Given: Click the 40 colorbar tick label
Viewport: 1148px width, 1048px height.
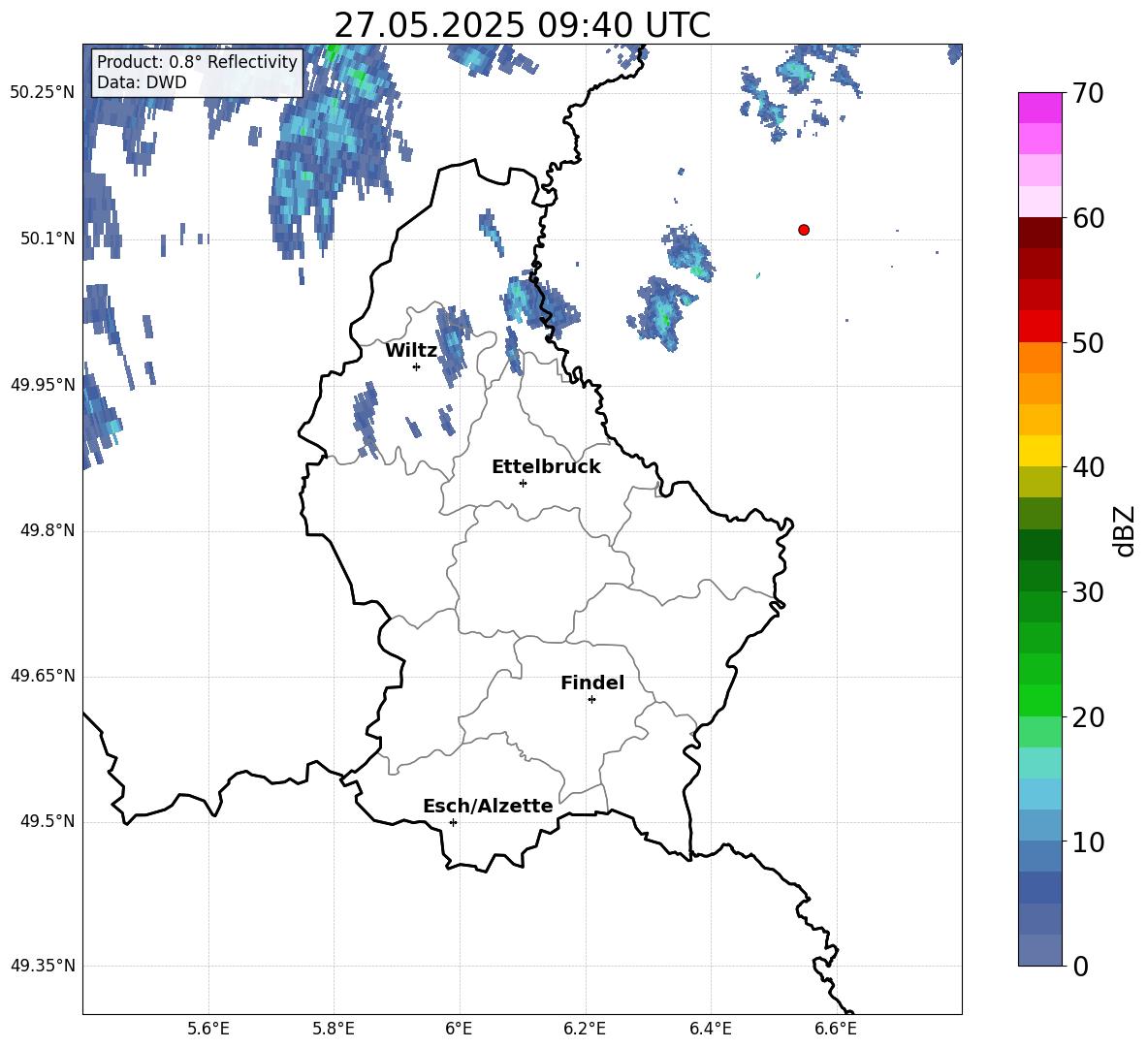Looking at the screenshot, I should pyautogui.click(x=1088, y=467).
